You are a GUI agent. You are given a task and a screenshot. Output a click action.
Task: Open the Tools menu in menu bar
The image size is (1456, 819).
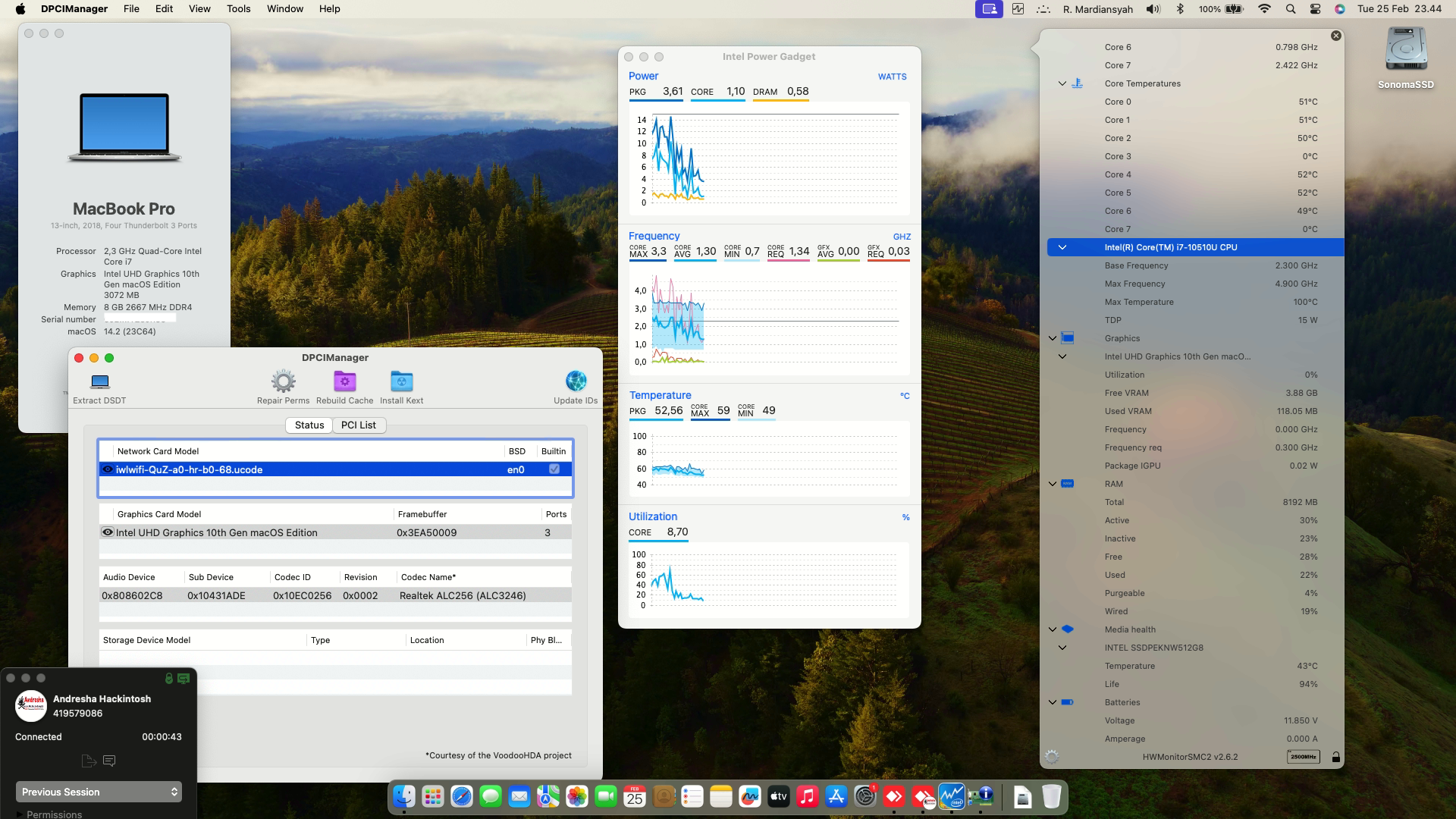[x=238, y=8]
